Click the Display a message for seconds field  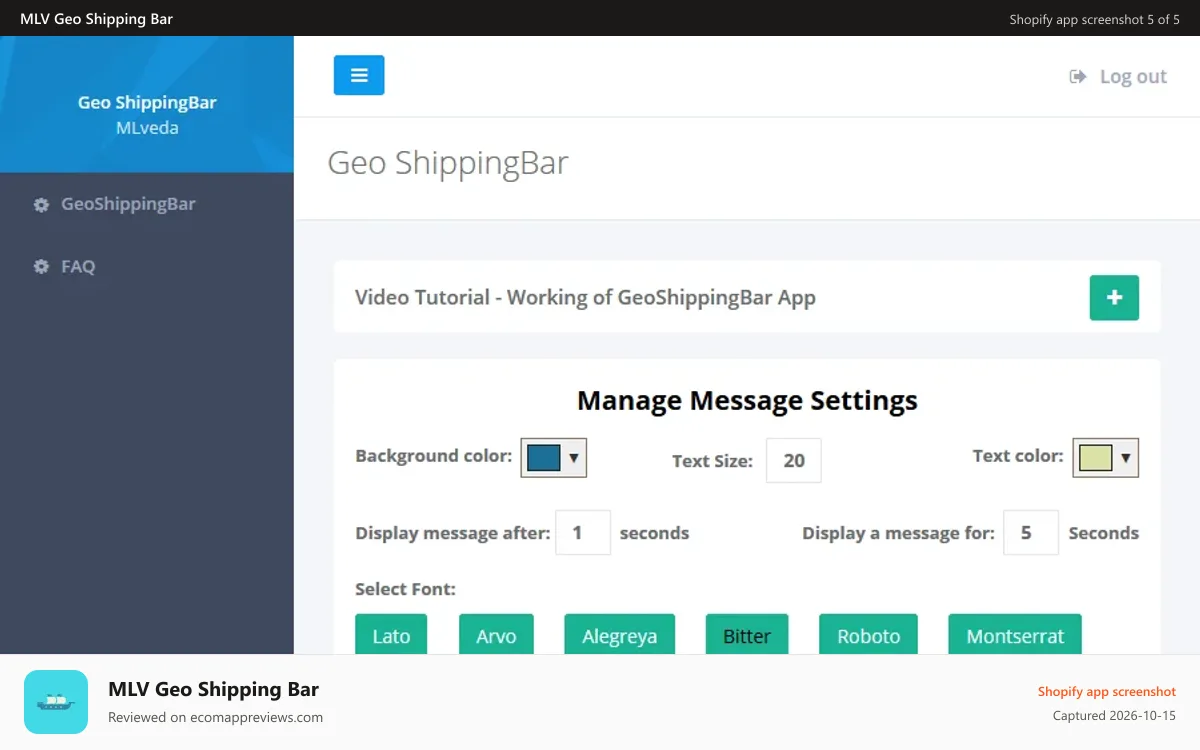coord(1031,532)
